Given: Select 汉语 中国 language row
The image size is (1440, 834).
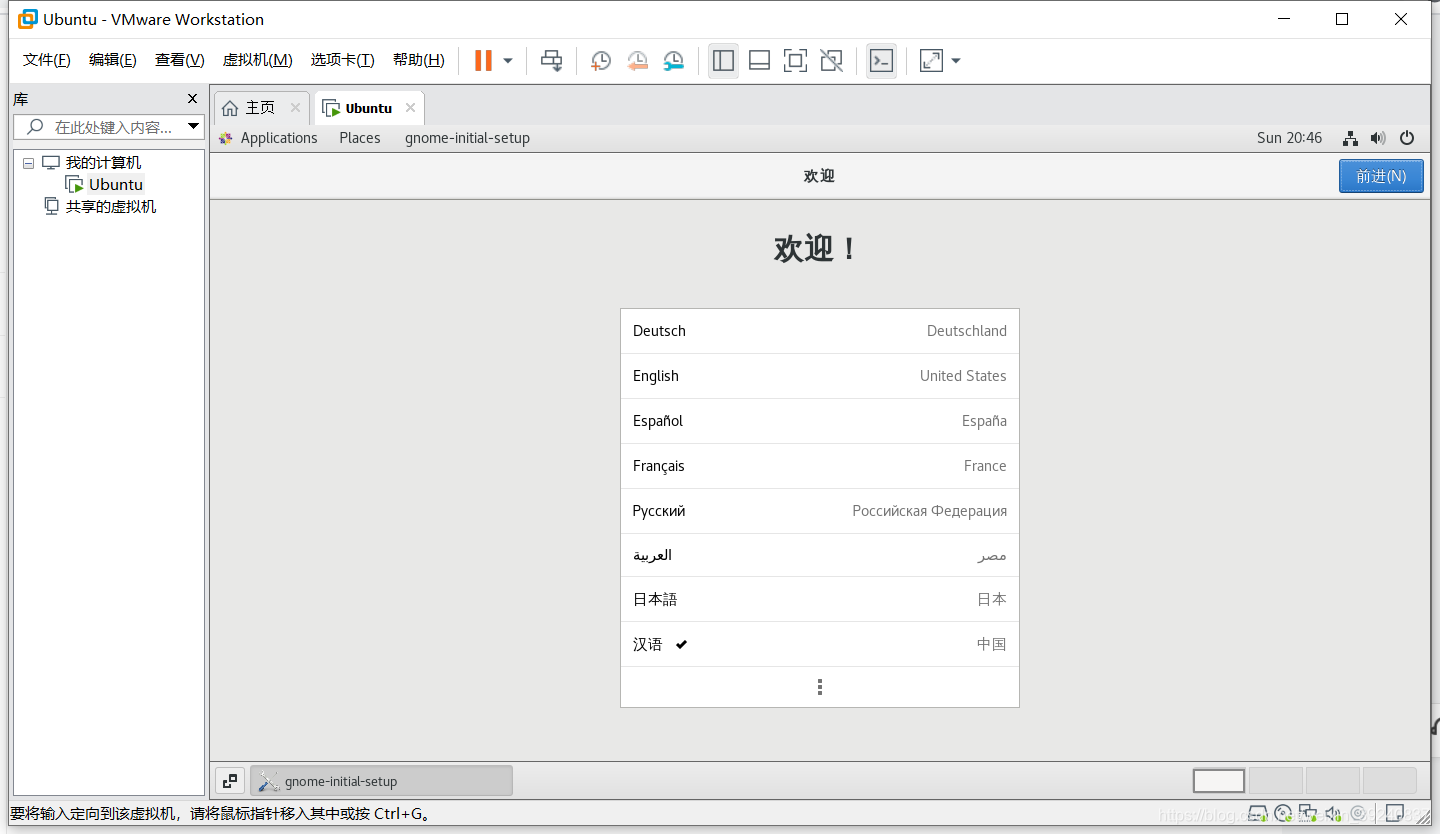Looking at the screenshot, I should pos(820,644).
